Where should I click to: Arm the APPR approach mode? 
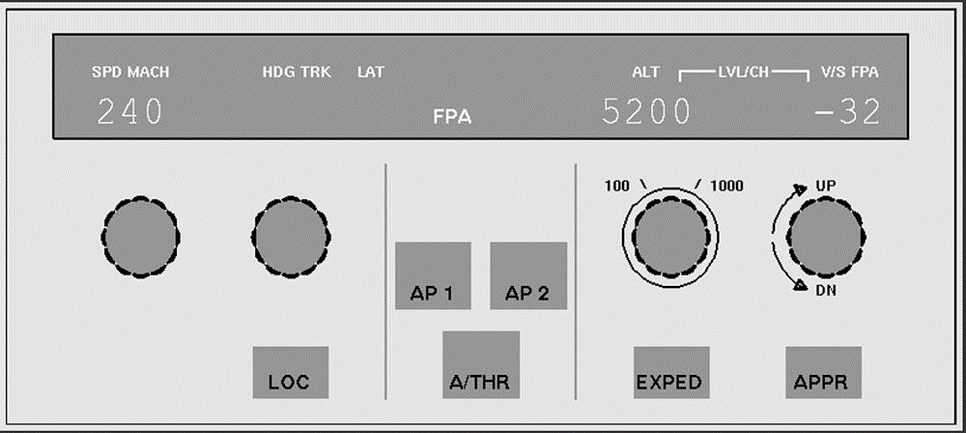[823, 372]
